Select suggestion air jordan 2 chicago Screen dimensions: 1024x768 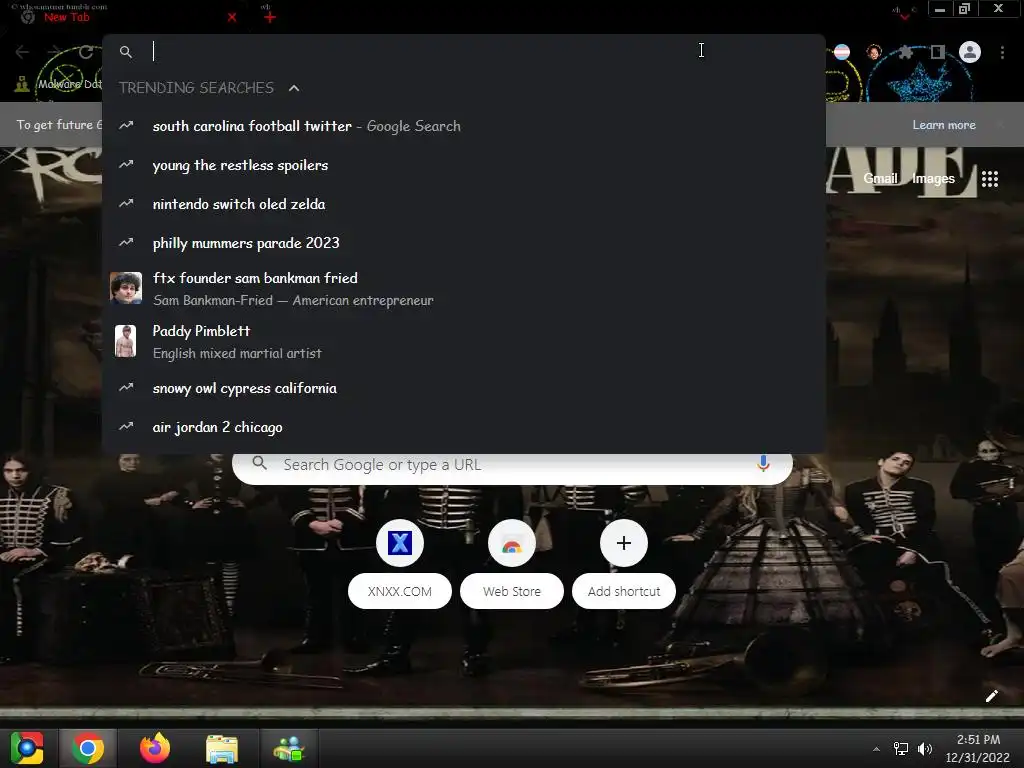pos(464,427)
